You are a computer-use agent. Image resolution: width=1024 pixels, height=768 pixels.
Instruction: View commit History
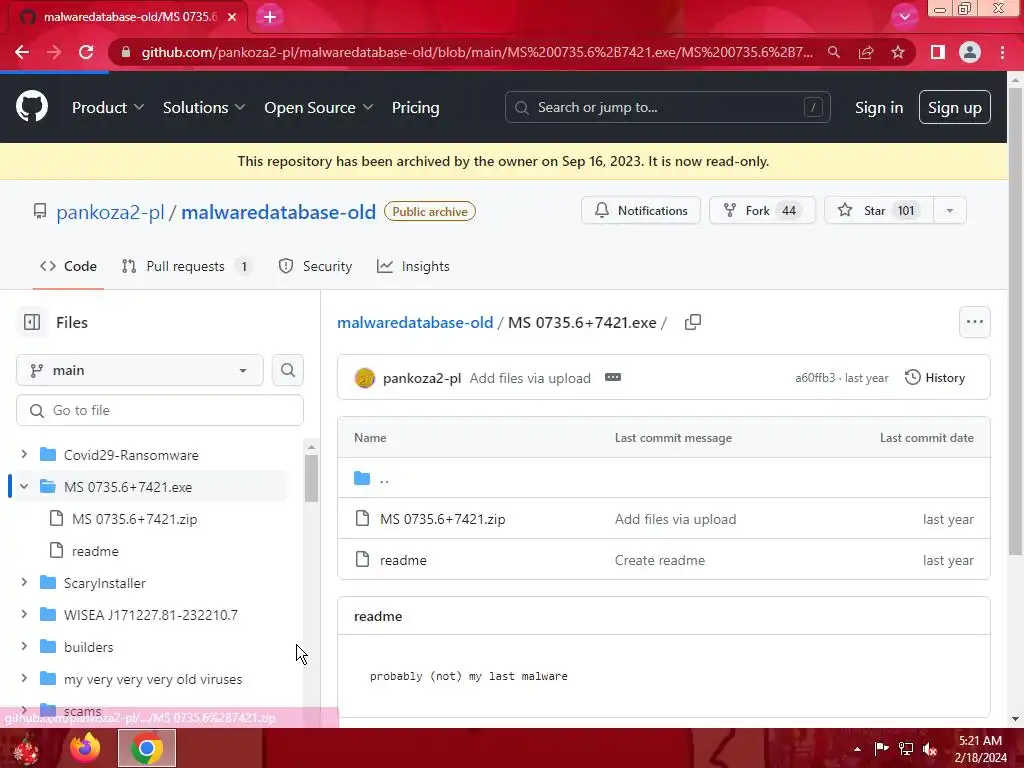pos(935,377)
